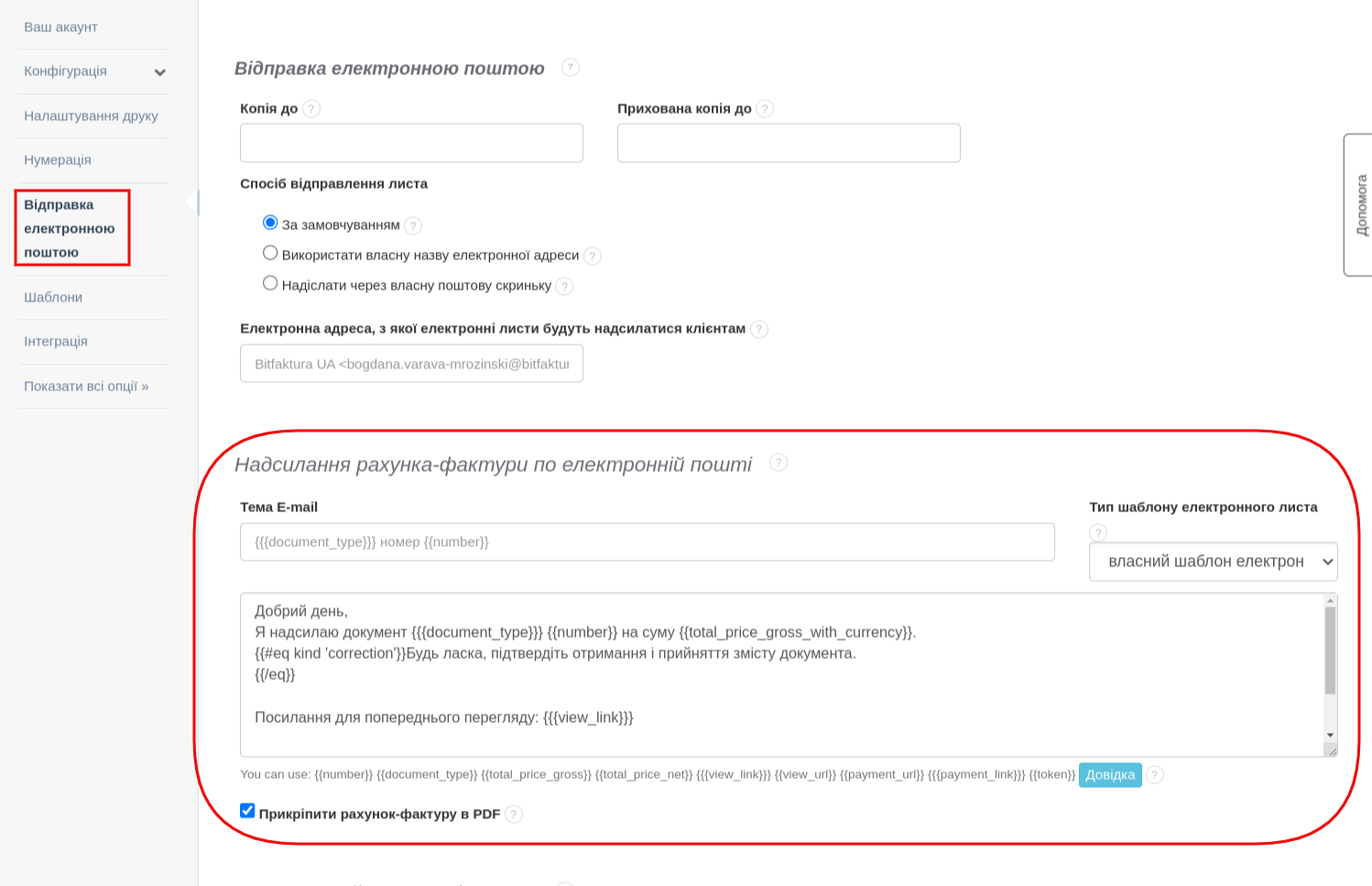Open help beside 'Прикріпити рахунок-фактуру в PDF'

(x=513, y=814)
